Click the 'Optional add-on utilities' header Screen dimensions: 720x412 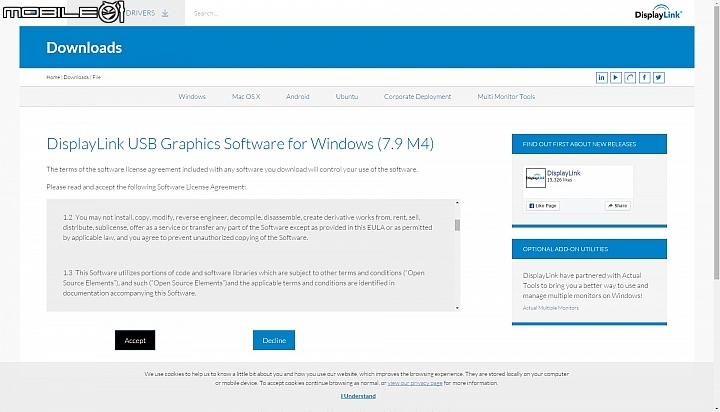pos(589,249)
